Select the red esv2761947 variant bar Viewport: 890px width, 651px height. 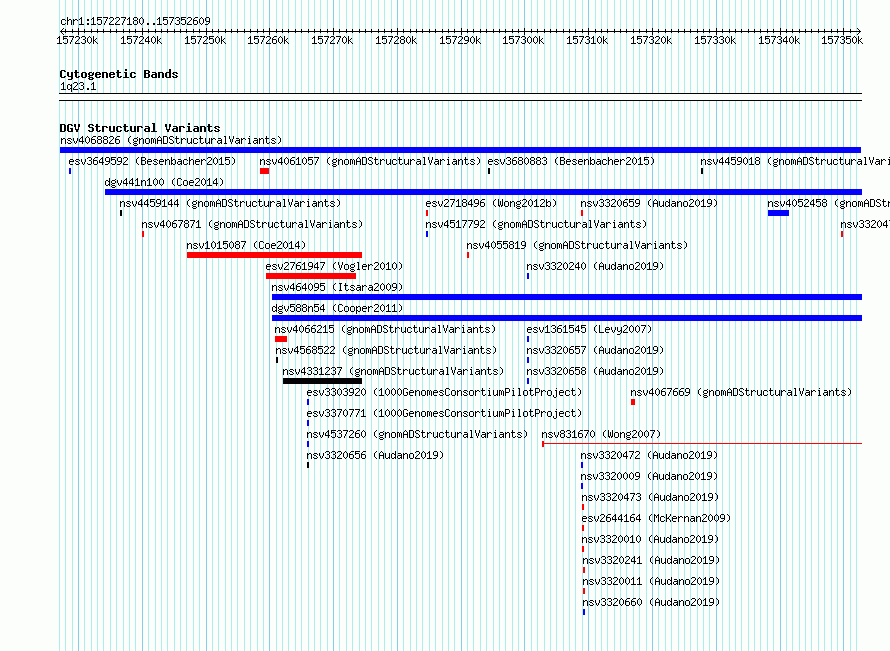311,276
